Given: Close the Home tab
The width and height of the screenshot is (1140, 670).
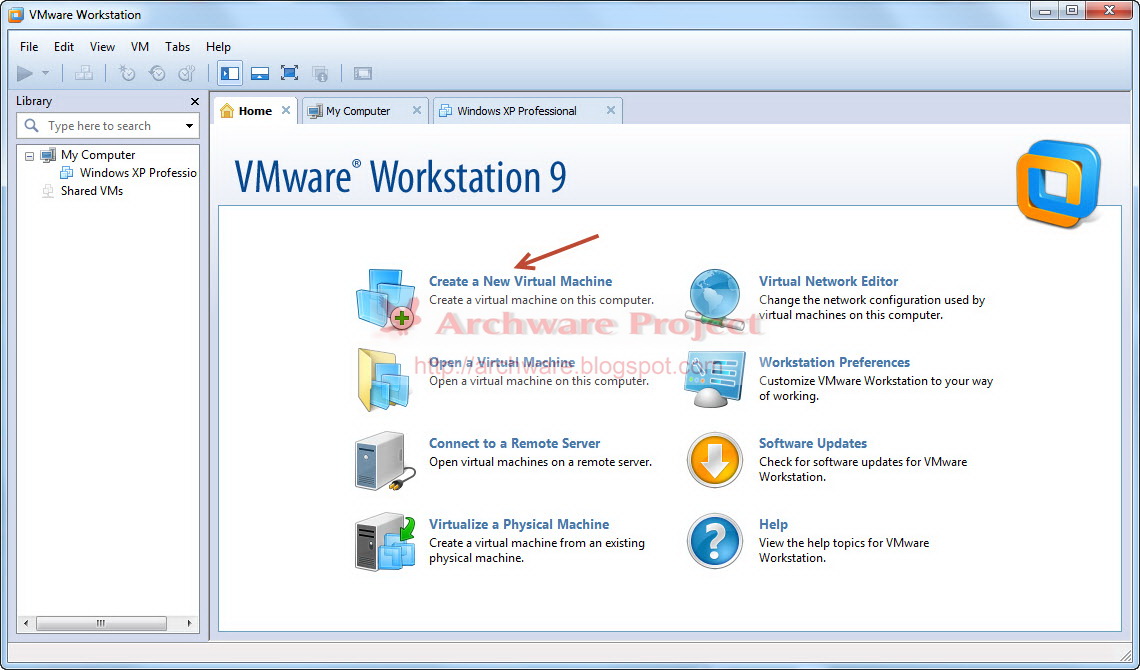Looking at the screenshot, I should point(286,110).
